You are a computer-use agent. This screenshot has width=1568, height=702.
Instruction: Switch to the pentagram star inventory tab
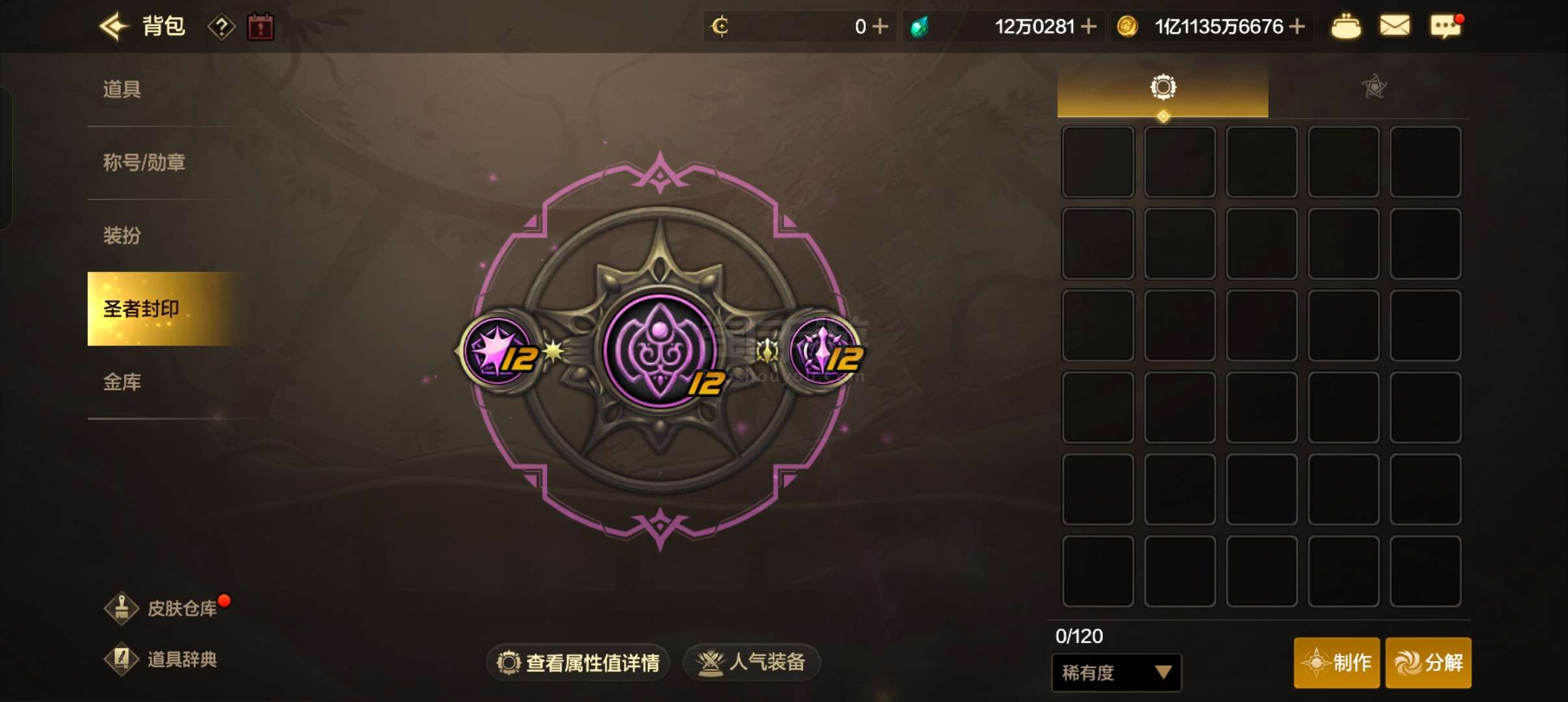[x=1374, y=86]
